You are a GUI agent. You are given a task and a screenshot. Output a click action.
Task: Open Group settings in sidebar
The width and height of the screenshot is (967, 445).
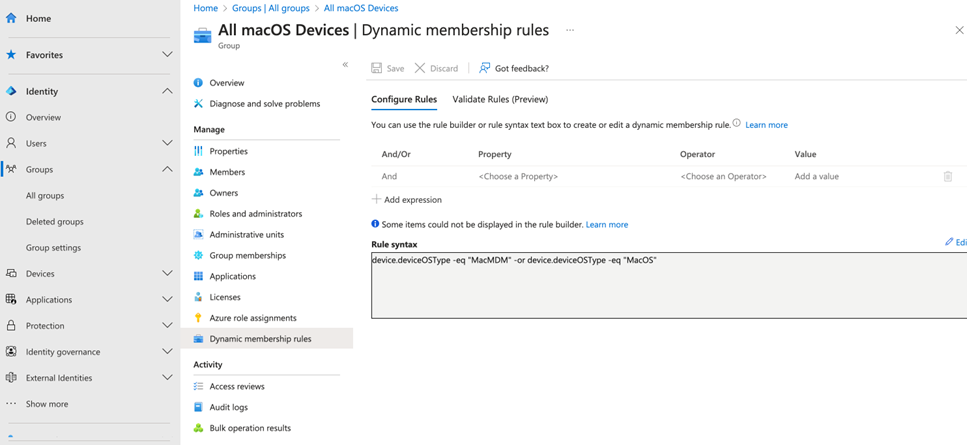pyautogui.click(x=54, y=248)
